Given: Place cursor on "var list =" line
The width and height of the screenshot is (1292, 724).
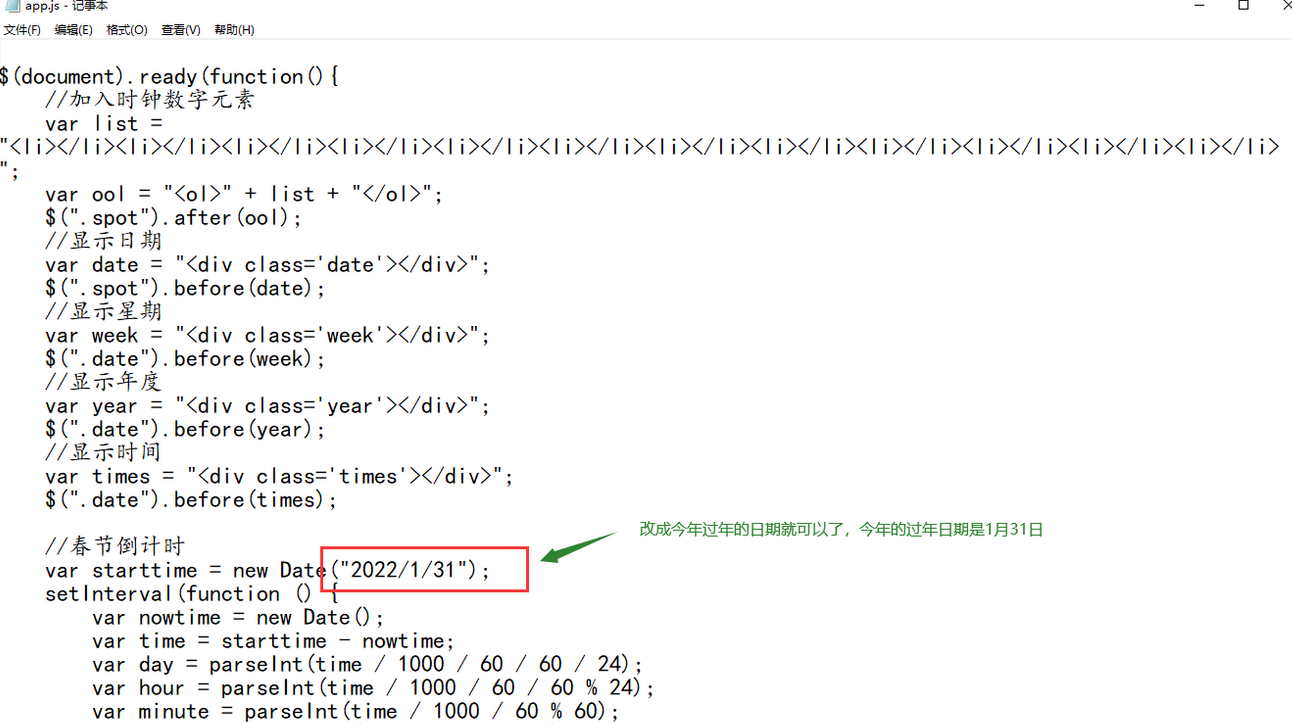Looking at the screenshot, I should [104, 124].
